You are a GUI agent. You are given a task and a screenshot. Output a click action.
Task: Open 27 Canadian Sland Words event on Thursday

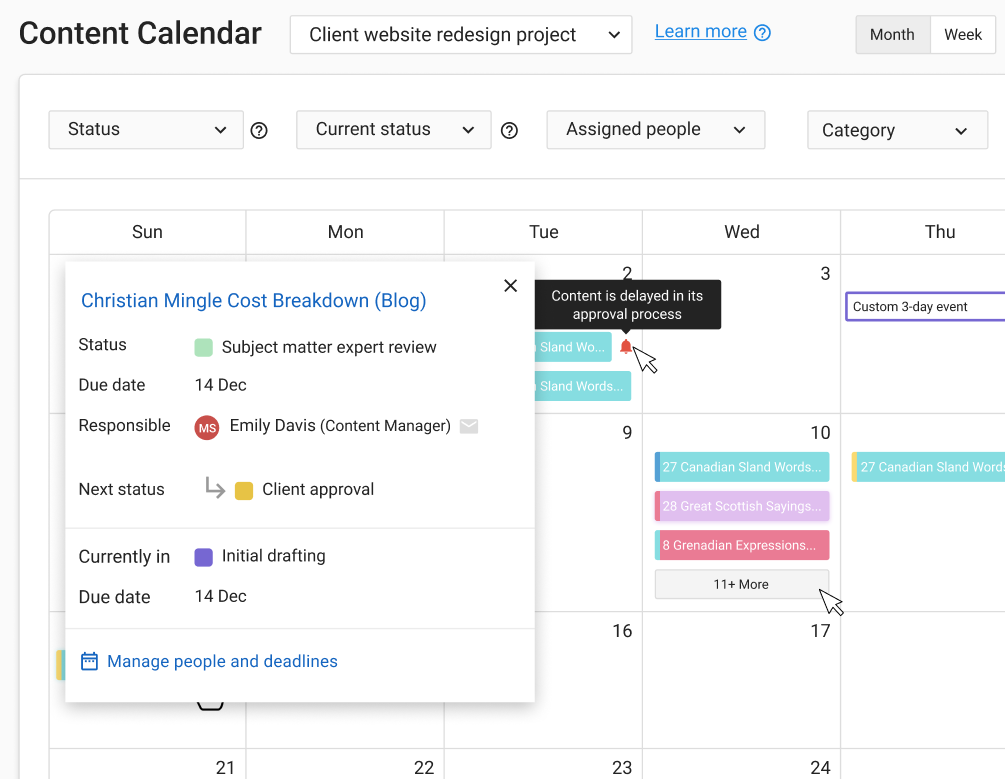pos(928,467)
